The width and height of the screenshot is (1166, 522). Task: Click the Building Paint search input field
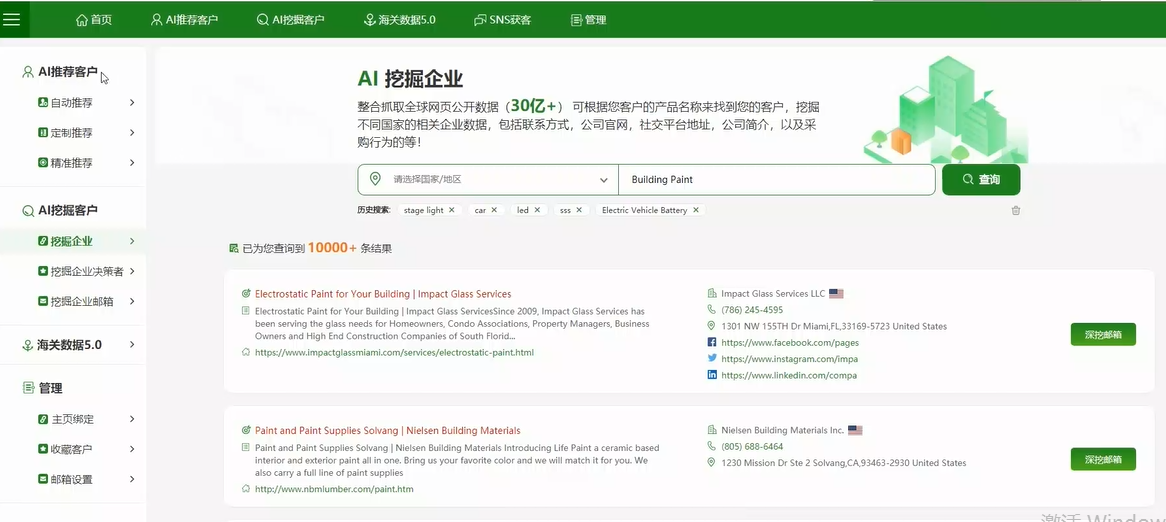pos(776,180)
